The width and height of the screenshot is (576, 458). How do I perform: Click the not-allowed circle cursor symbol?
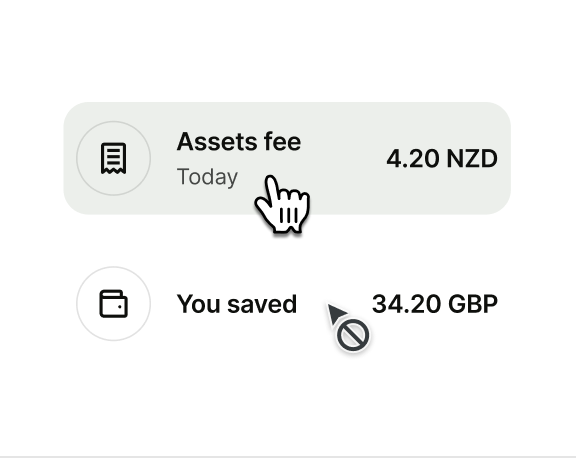tap(353, 335)
